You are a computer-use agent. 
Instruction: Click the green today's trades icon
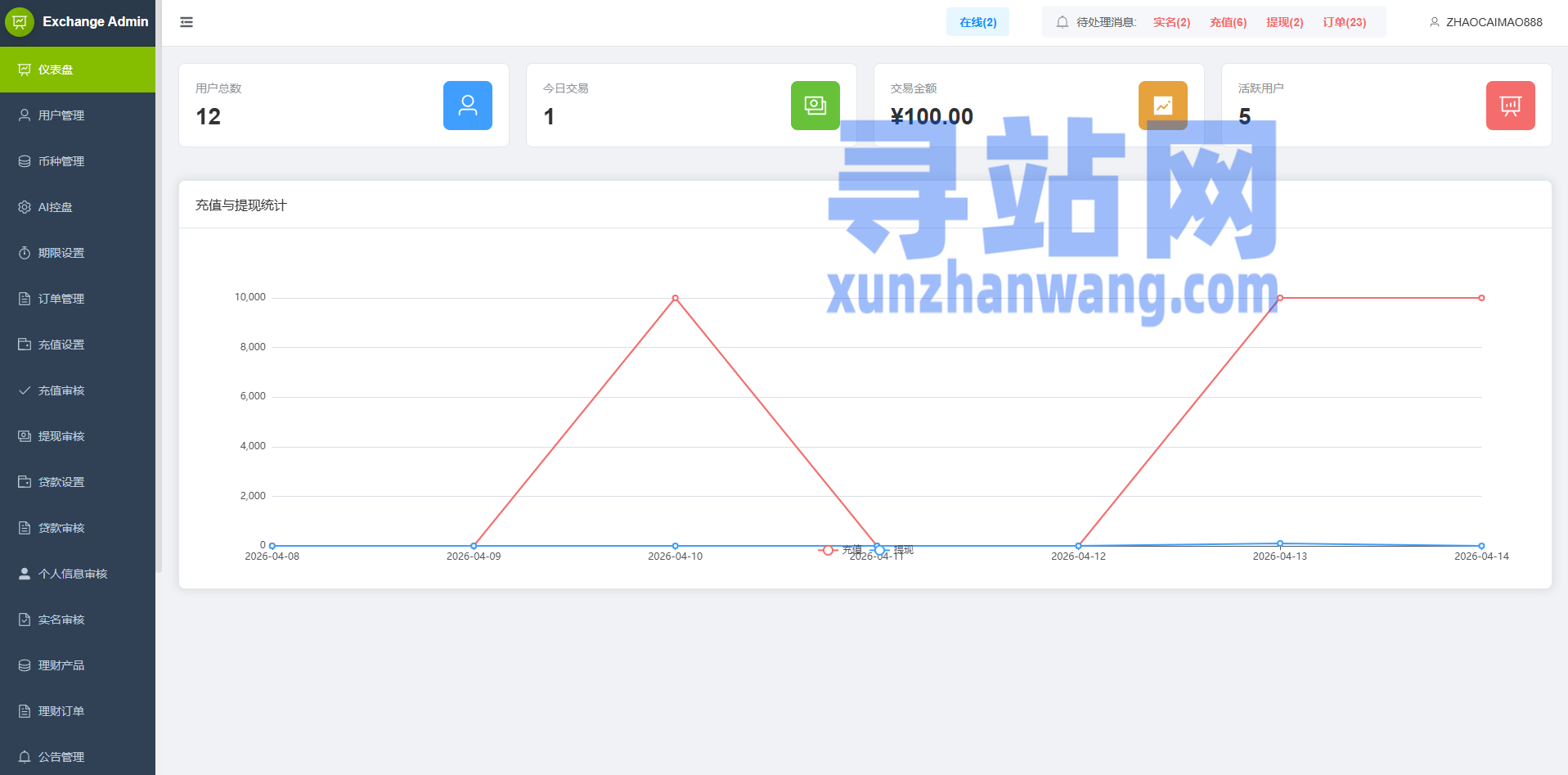click(815, 106)
